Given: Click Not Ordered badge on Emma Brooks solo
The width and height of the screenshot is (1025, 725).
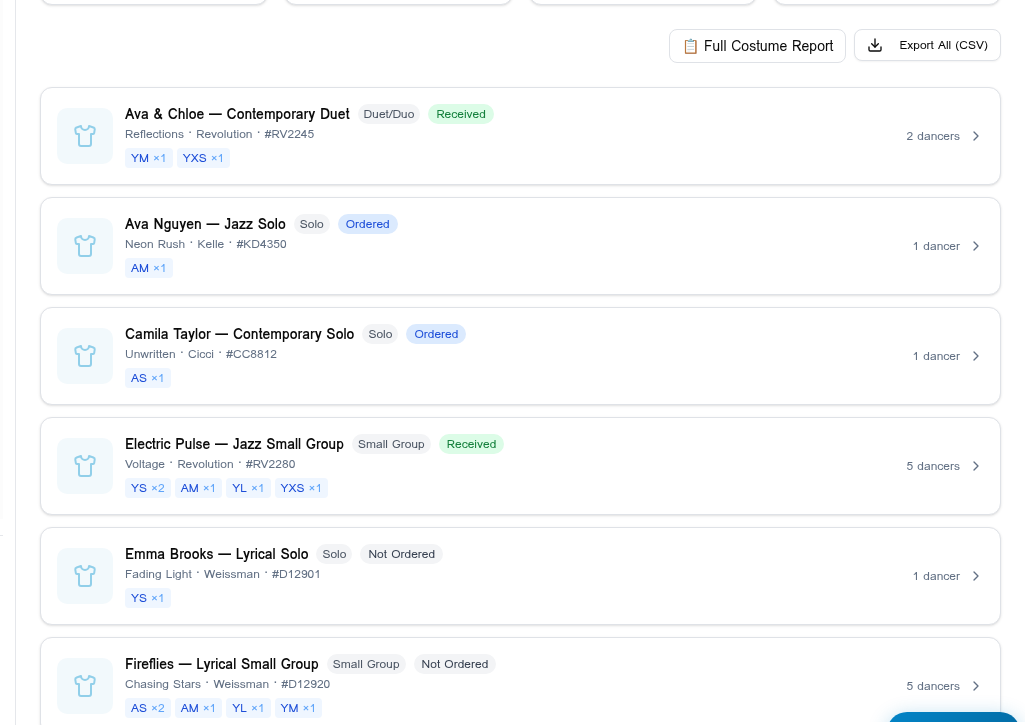Looking at the screenshot, I should (x=401, y=554).
